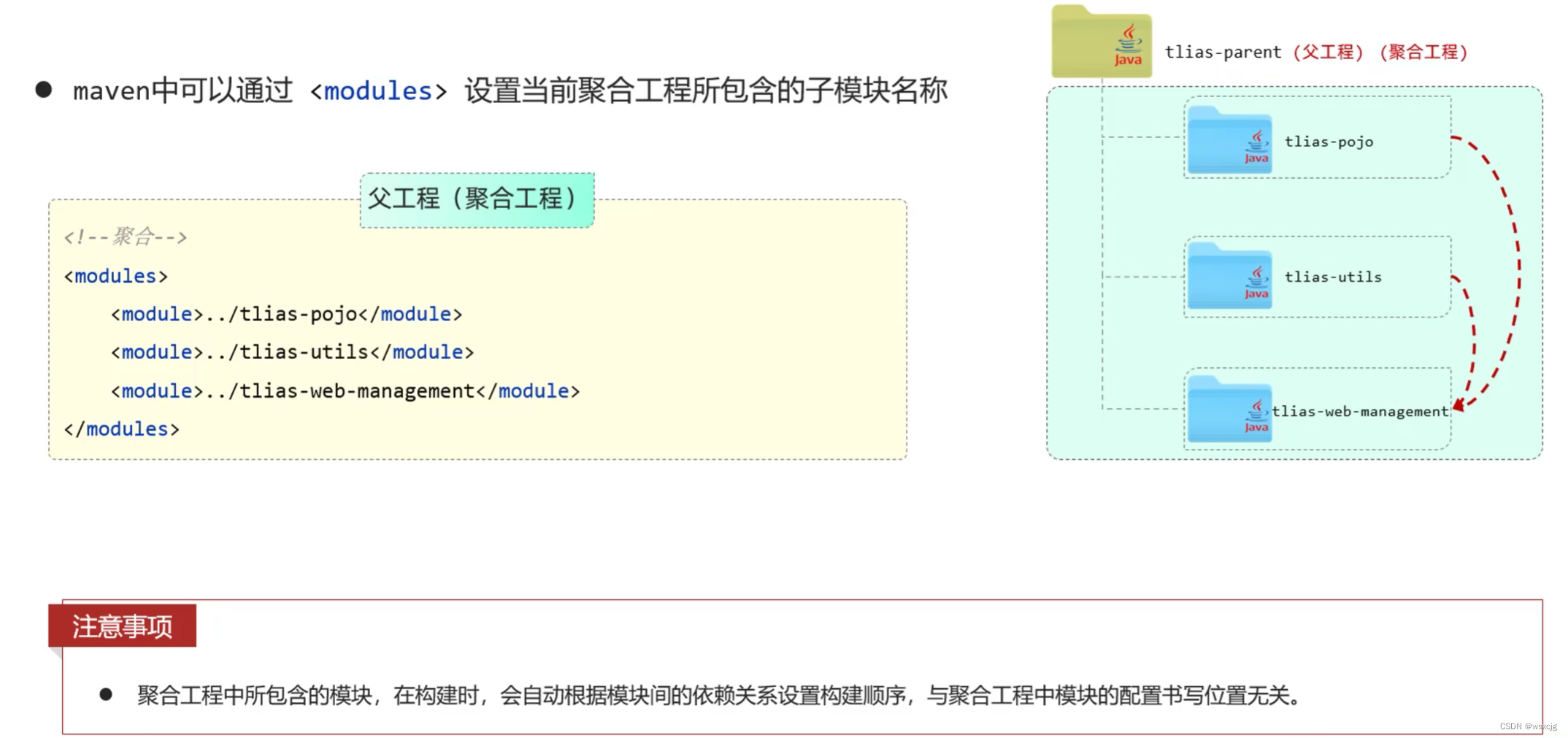The width and height of the screenshot is (1568, 738).
Task: Click the tlias-web-management folder label
Action: point(1360,412)
